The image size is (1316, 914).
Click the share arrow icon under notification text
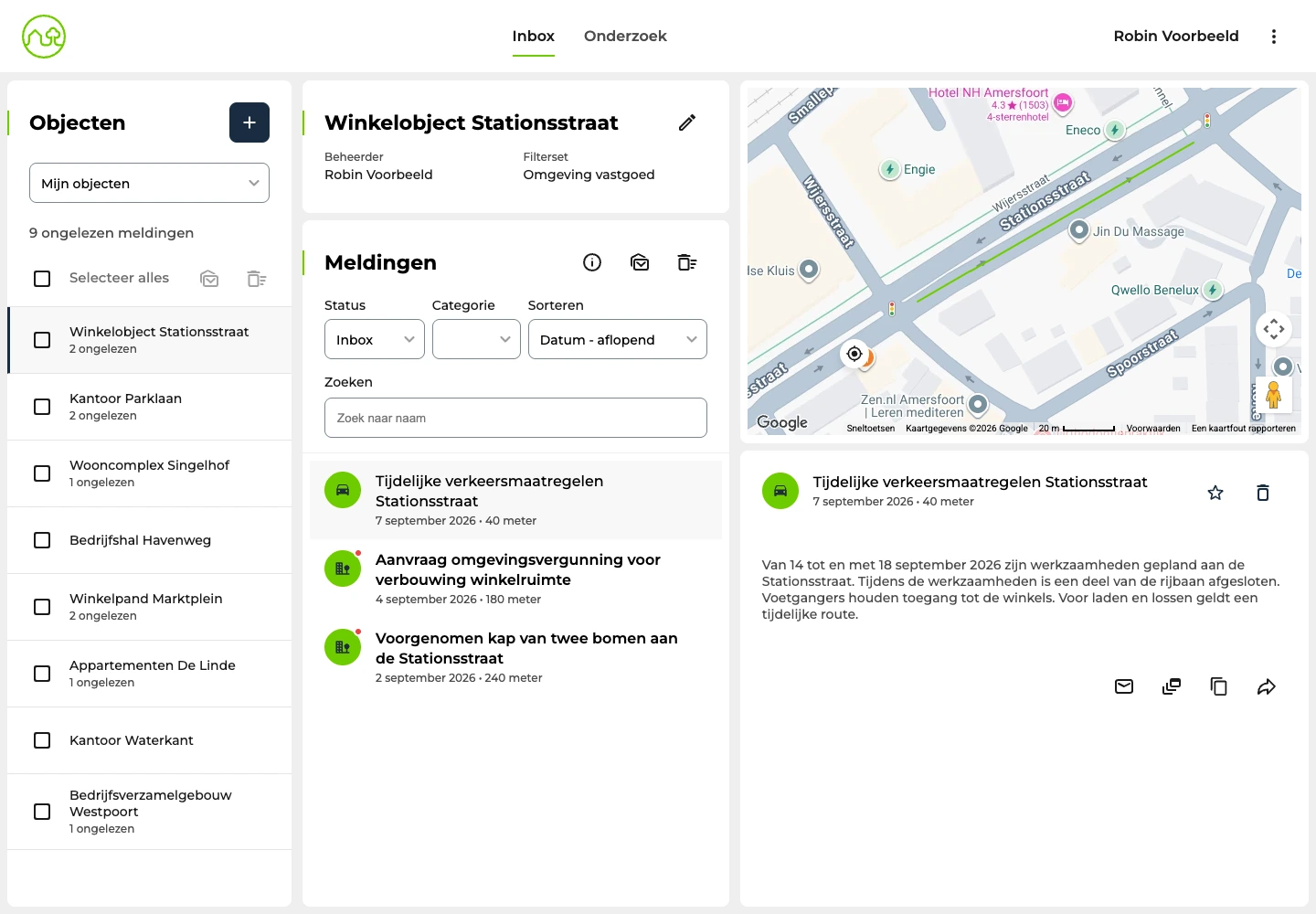point(1267,686)
